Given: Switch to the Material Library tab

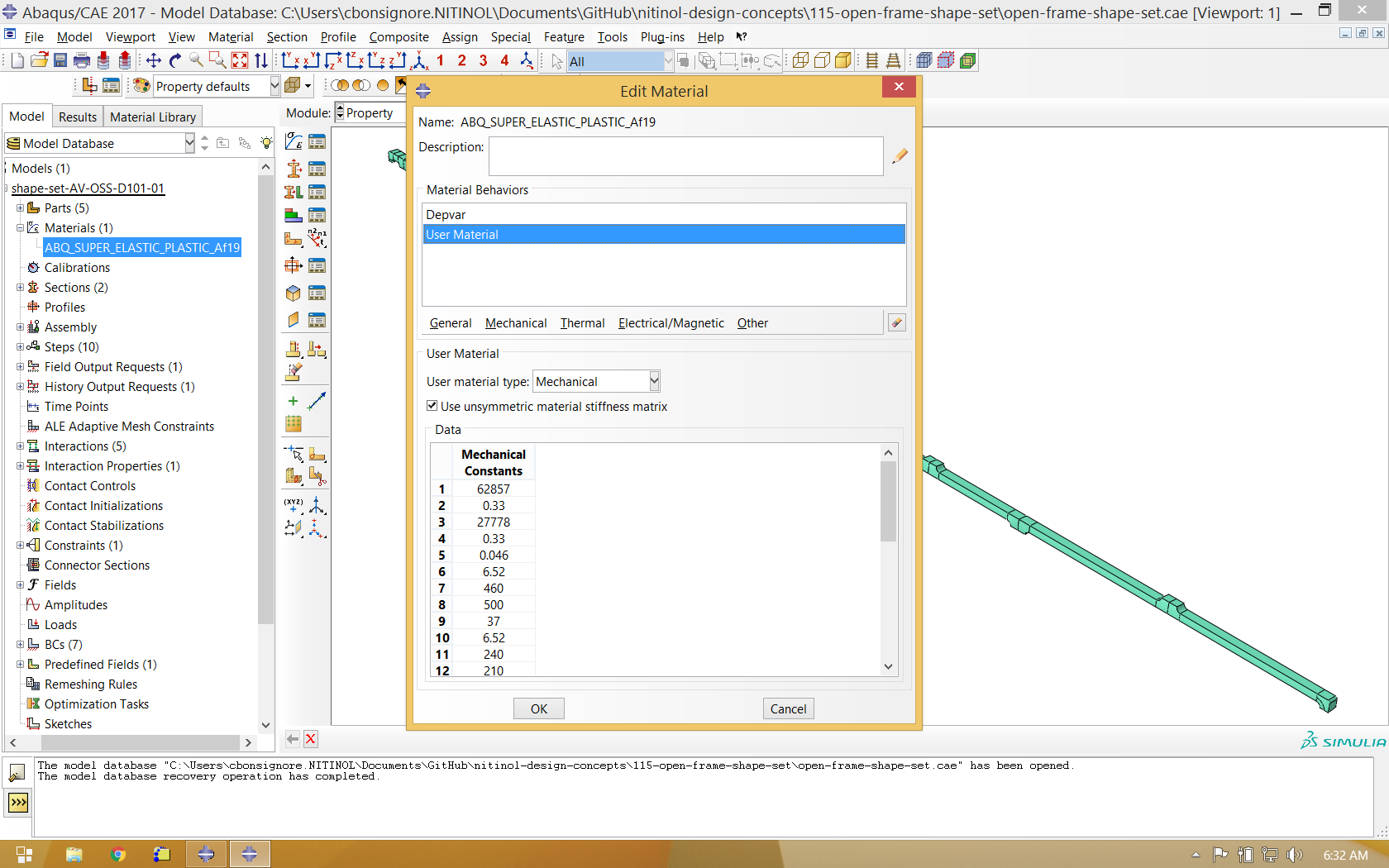Looking at the screenshot, I should point(153,117).
